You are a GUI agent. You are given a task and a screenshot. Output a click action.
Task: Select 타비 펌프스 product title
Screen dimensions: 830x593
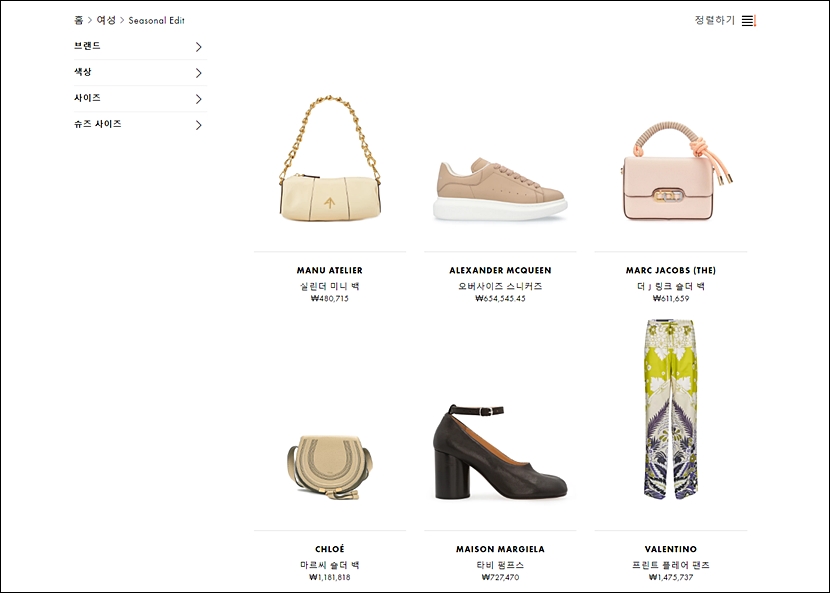pos(500,565)
